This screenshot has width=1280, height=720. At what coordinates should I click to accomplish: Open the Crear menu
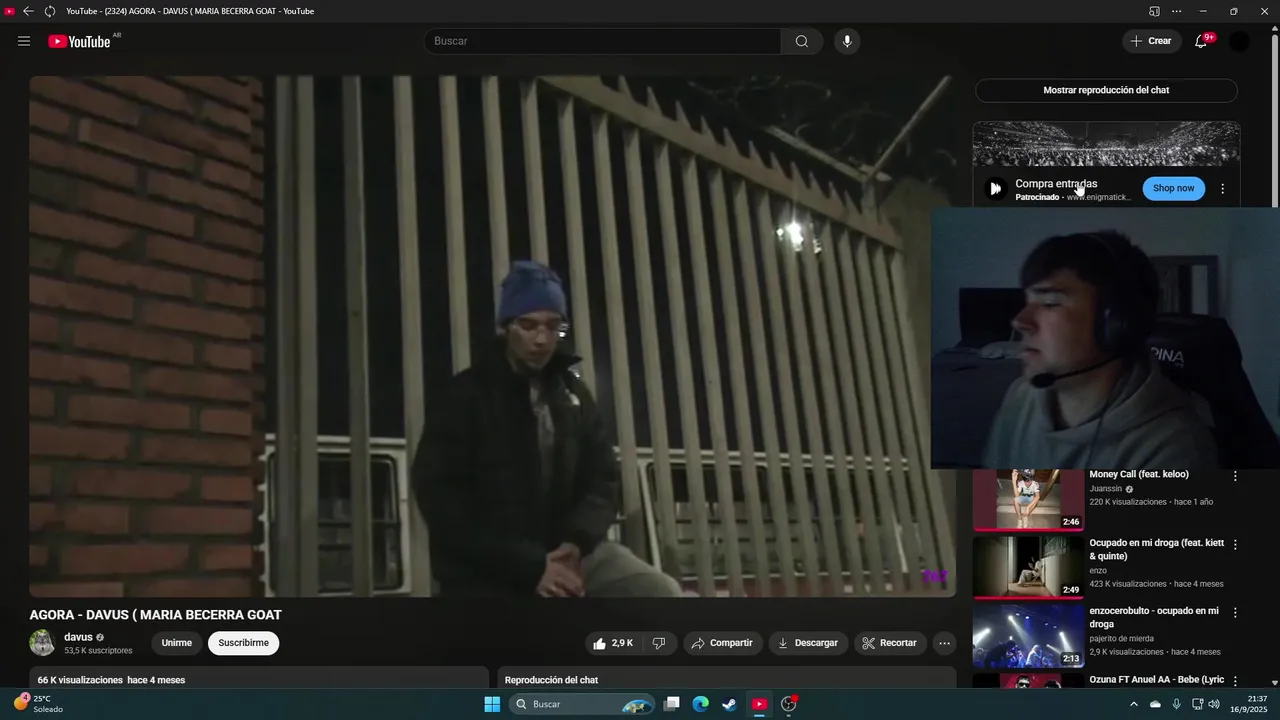[x=1151, y=41]
